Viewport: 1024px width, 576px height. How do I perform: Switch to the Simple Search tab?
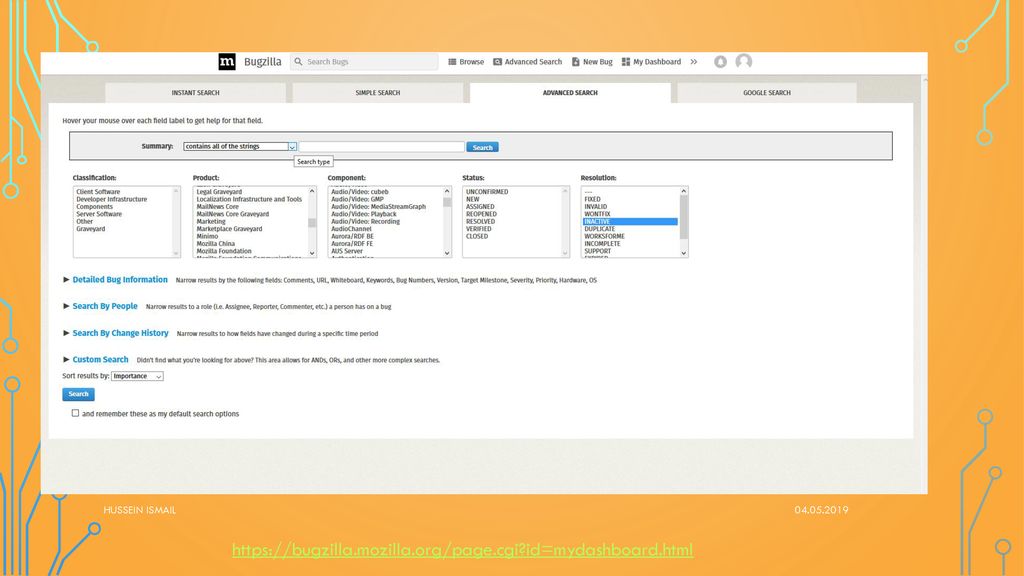377,93
